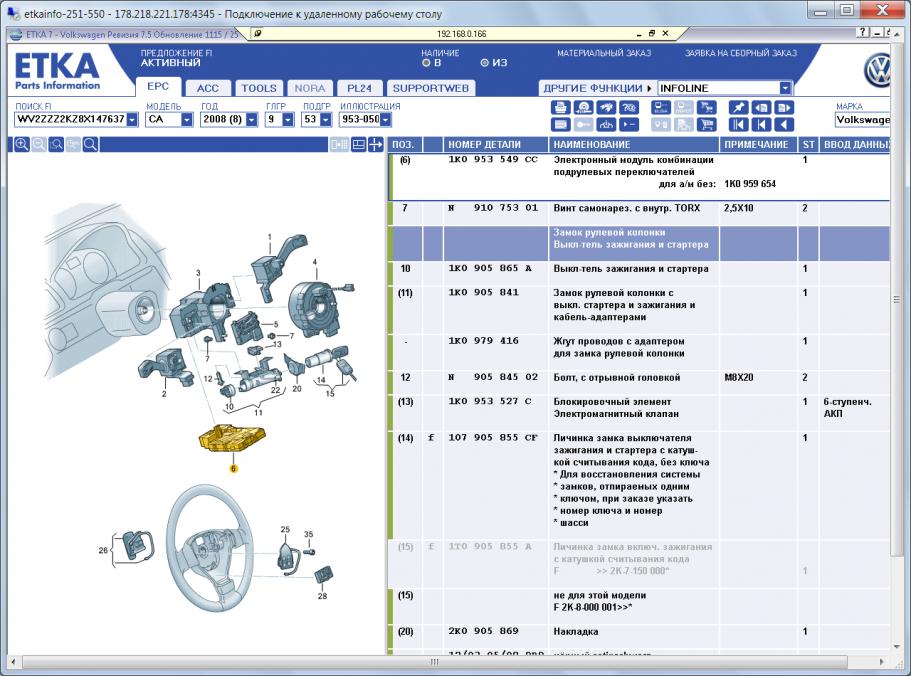Click the highlighted part 6 in illustration
Screen dimensions: 911x676
[x=232, y=438]
